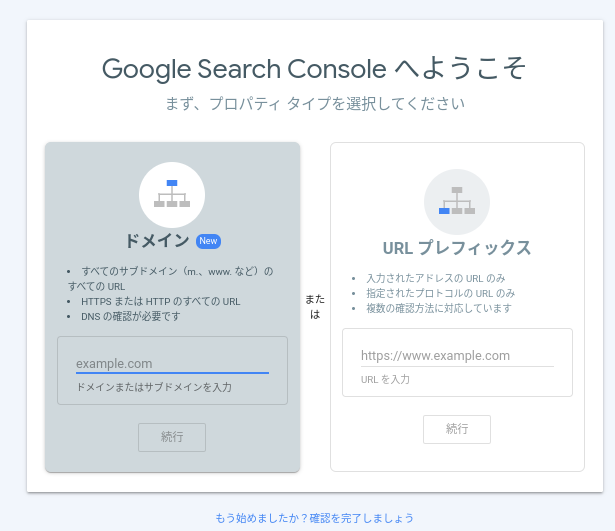Focus the example.com domain input field
This screenshot has width=615, height=531.
[172, 364]
